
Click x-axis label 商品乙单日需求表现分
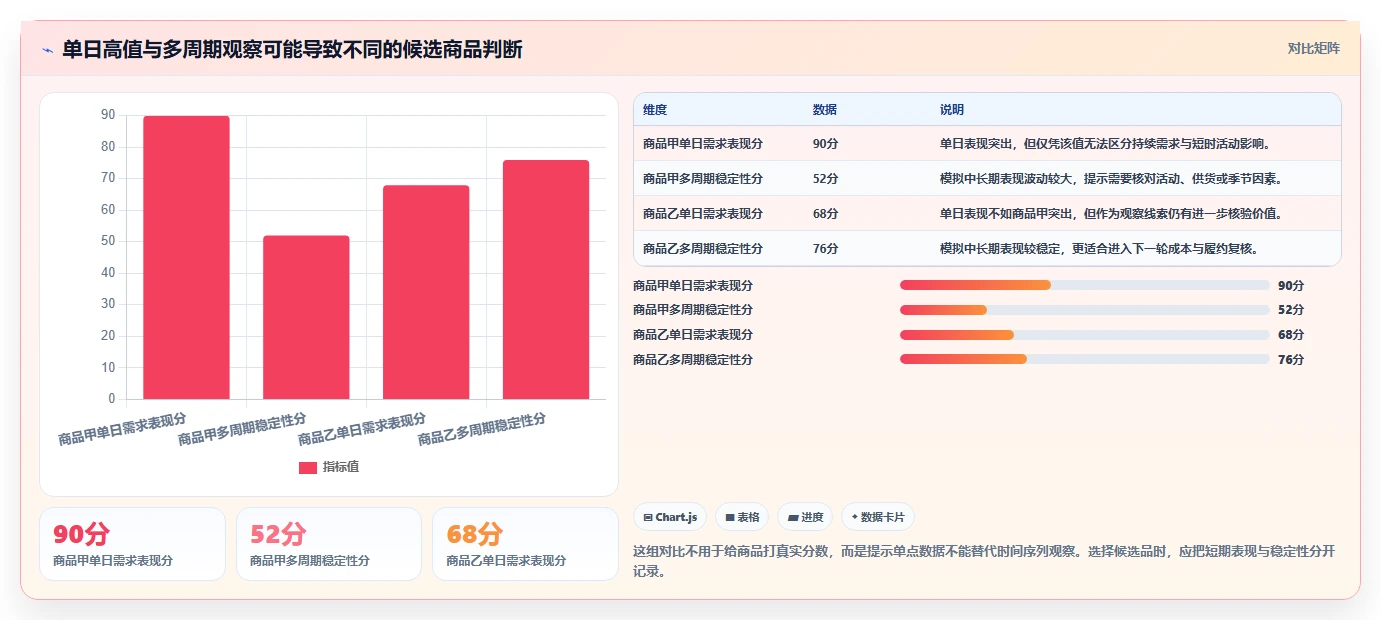(x=362, y=428)
